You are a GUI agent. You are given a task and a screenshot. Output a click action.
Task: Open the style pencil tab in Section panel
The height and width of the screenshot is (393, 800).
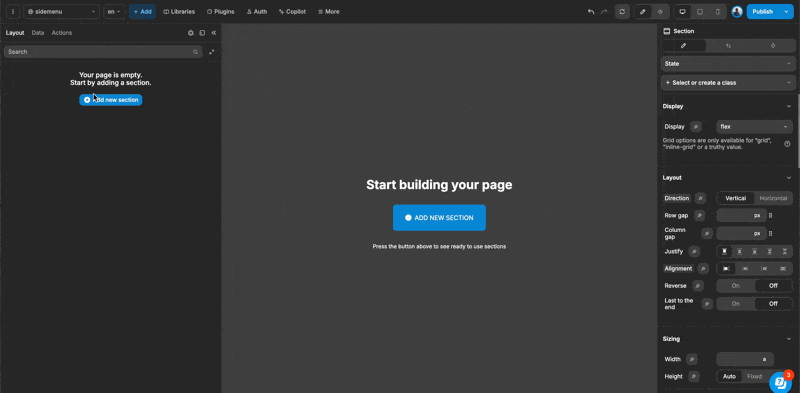click(684, 45)
